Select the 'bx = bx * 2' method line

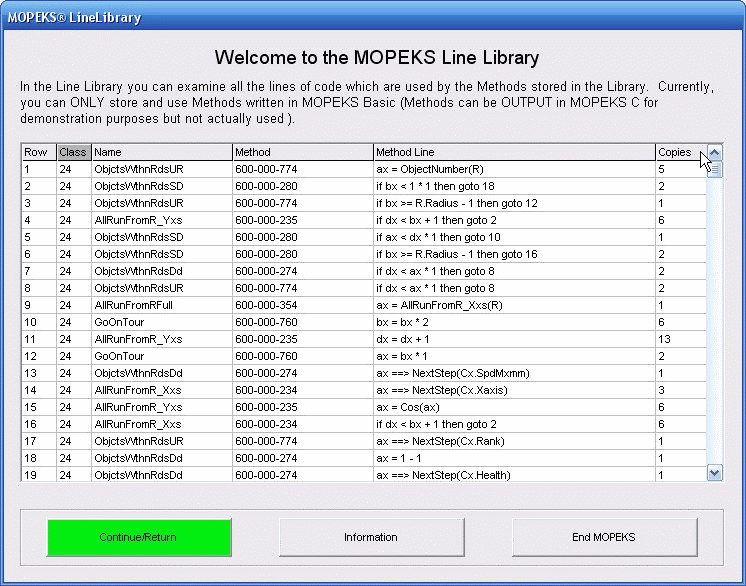point(514,322)
